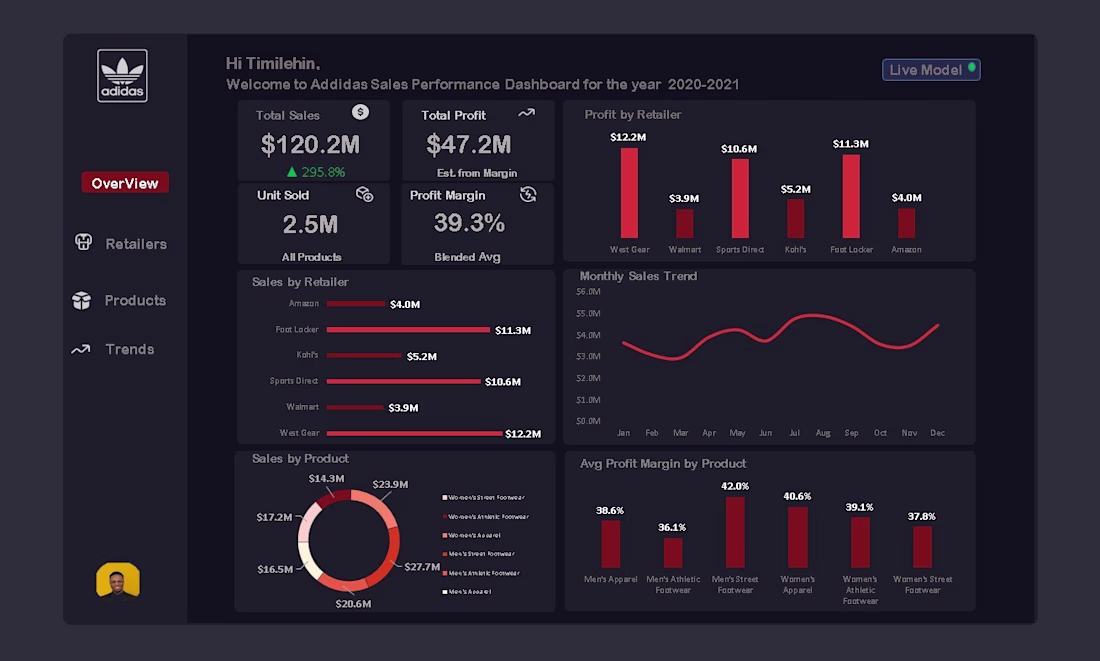1100x661 pixels.
Task: Click the green live status dot
Action: point(972,67)
